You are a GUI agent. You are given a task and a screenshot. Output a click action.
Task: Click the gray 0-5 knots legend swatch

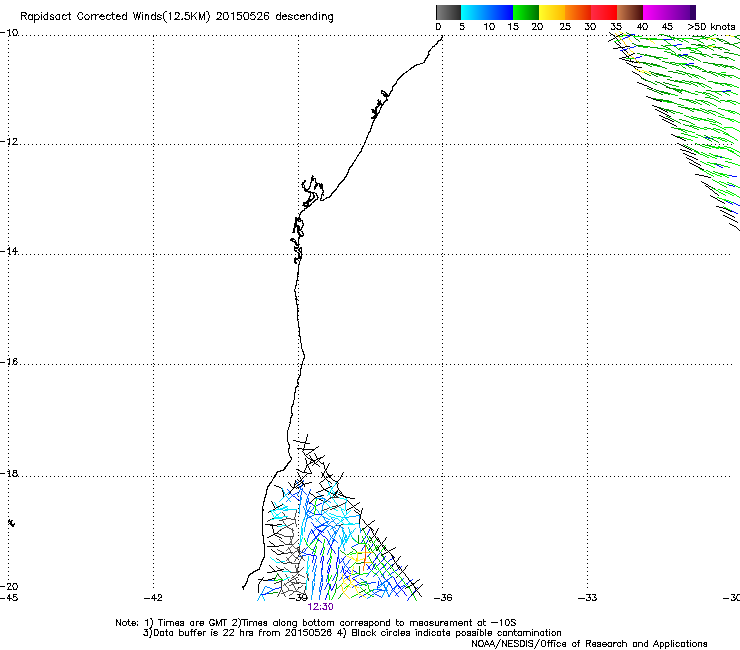[x=448, y=12]
